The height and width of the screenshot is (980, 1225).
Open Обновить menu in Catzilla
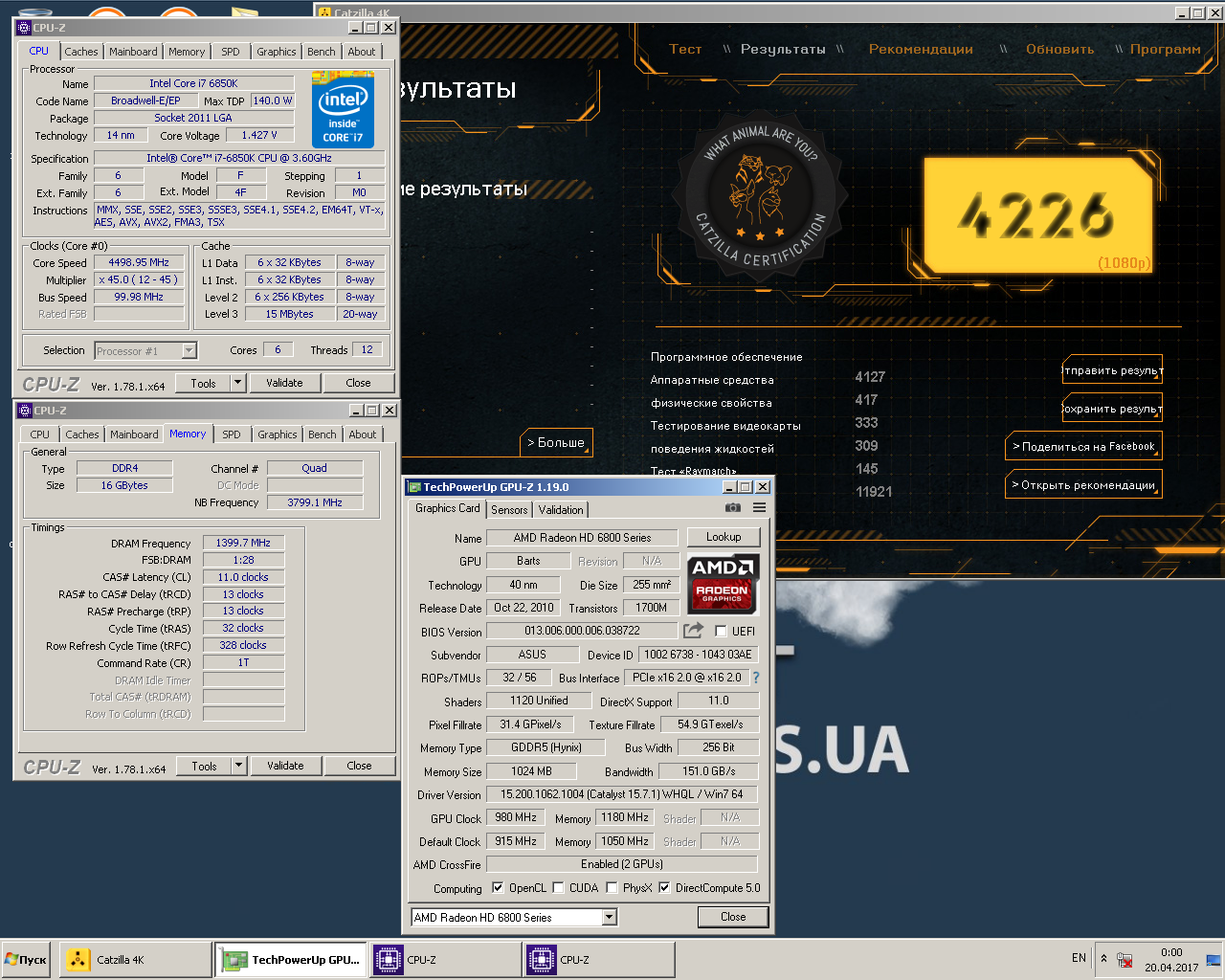1060,49
